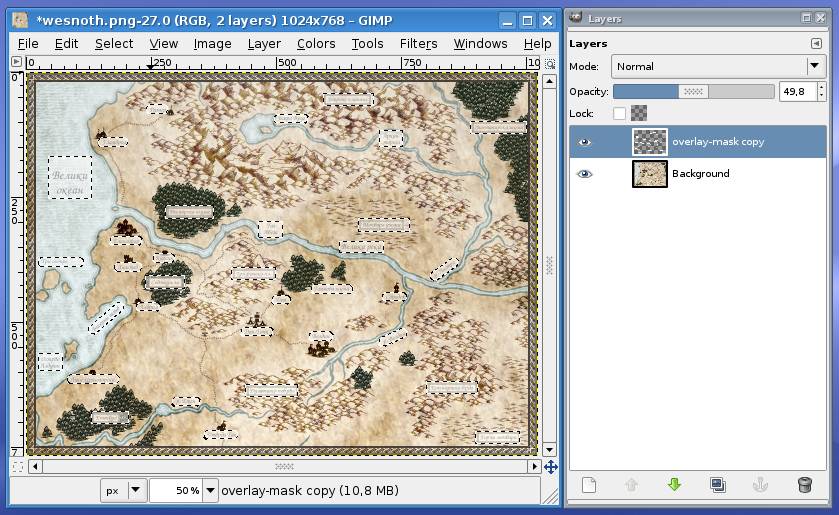
Task: Click status text overlay-mask copy (10,8 MB)
Action: point(310,490)
